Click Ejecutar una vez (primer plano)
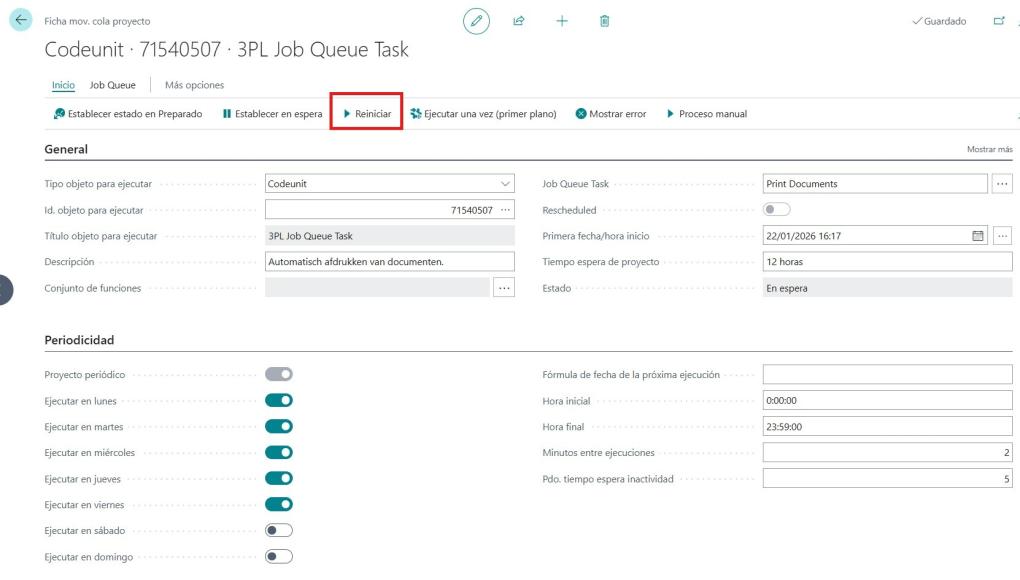The height and width of the screenshot is (580, 1020). [482, 114]
